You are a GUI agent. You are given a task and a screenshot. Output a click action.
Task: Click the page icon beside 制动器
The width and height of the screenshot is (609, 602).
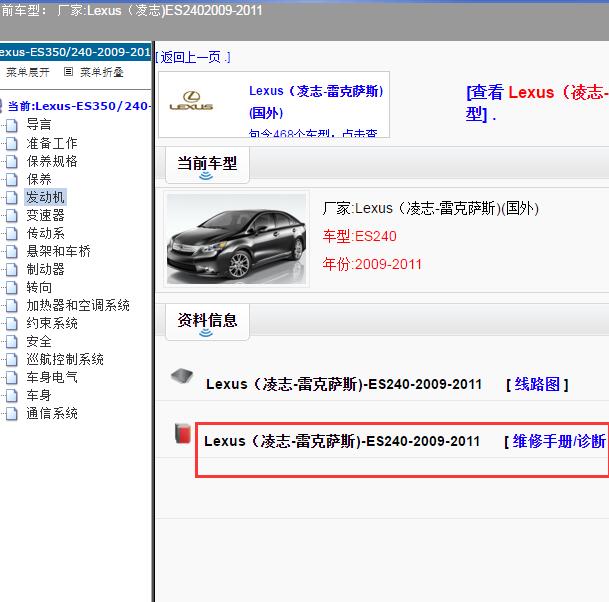click(x=12, y=270)
